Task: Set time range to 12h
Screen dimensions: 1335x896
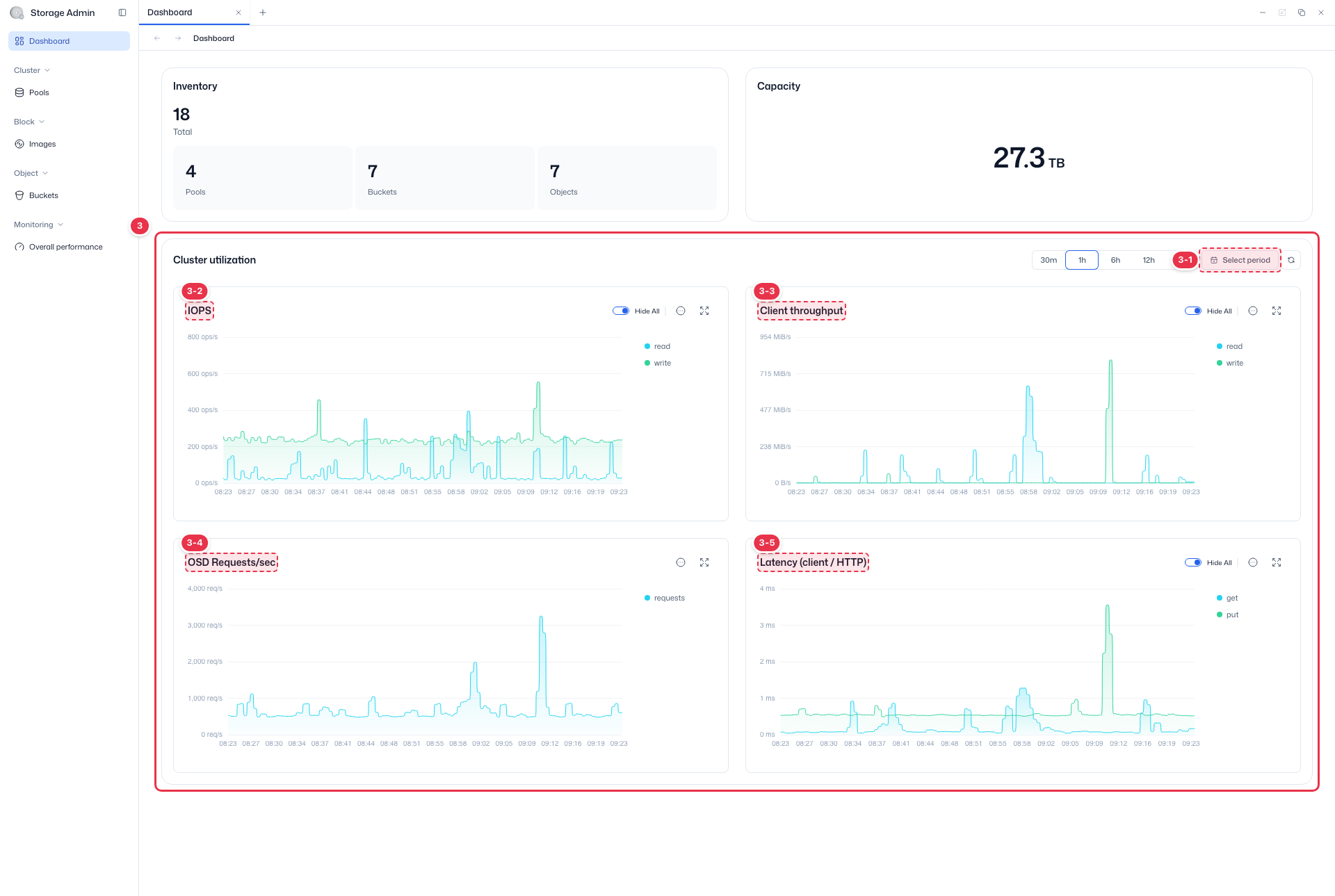Action: pos(1149,260)
